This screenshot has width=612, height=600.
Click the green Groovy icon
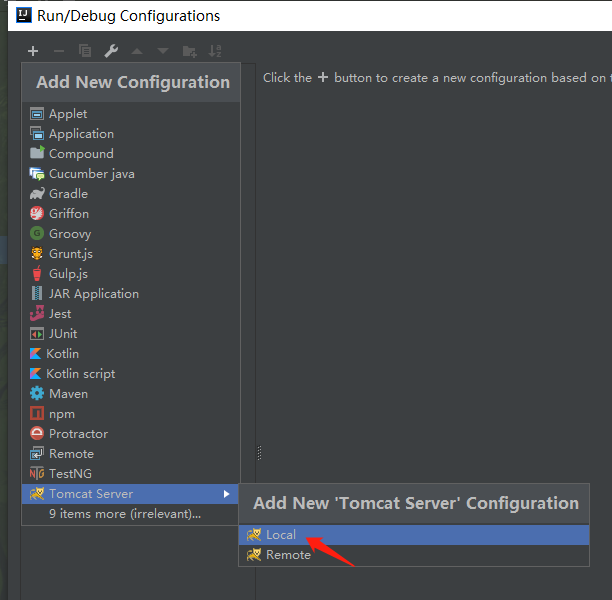tap(37, 233)
